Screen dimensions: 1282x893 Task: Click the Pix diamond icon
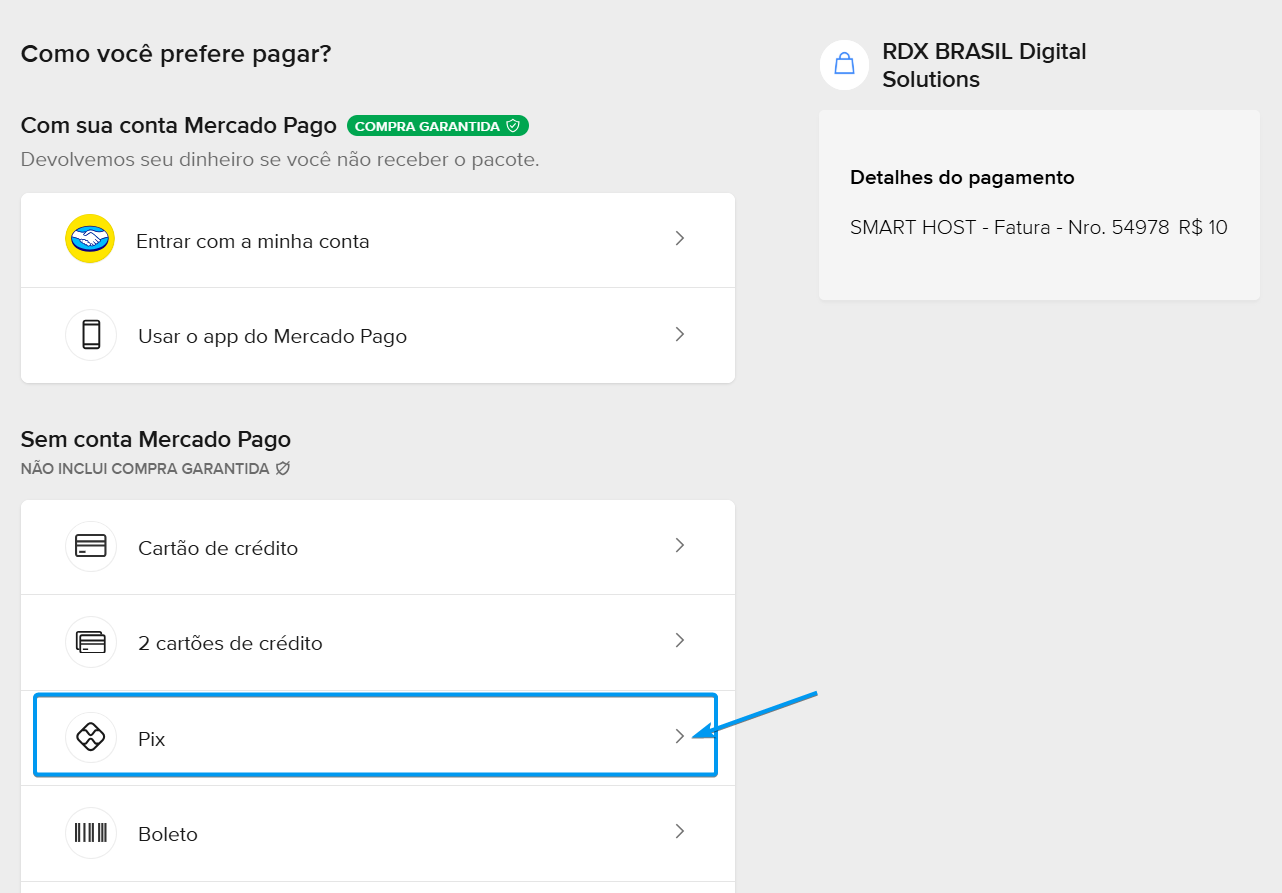pos(91,738)
